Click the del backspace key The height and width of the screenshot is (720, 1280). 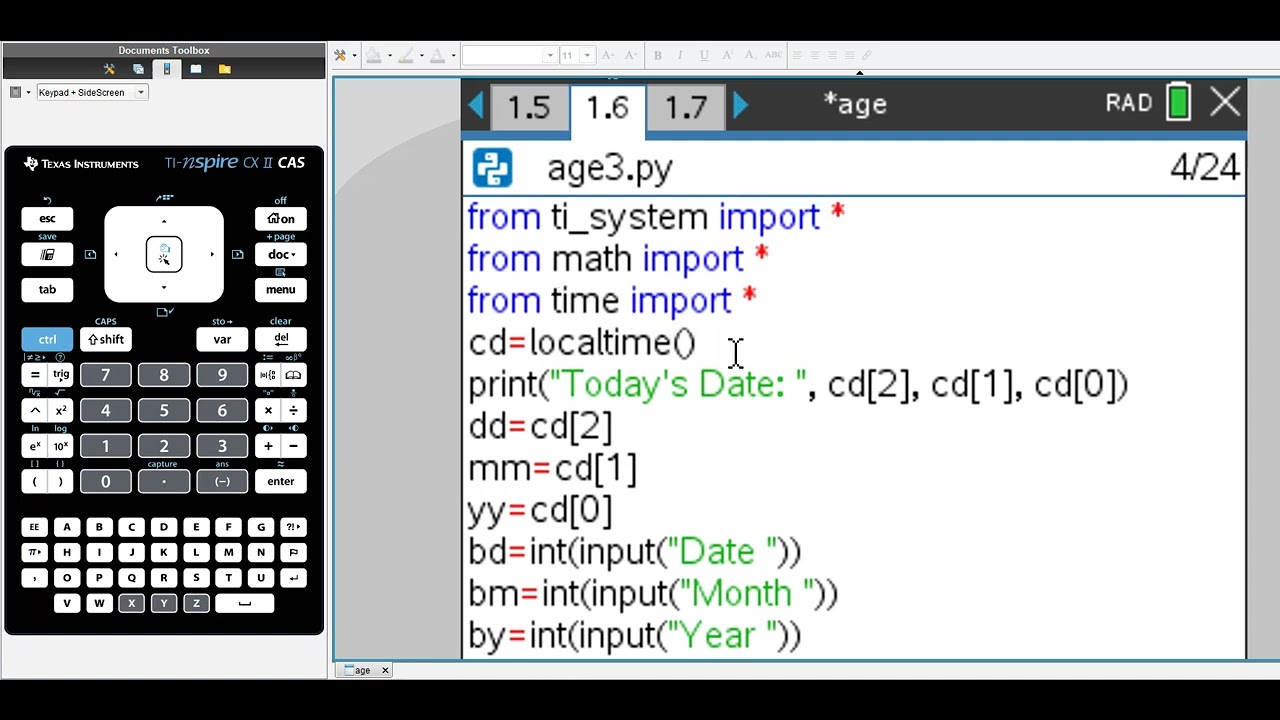[x=281, y=340]
